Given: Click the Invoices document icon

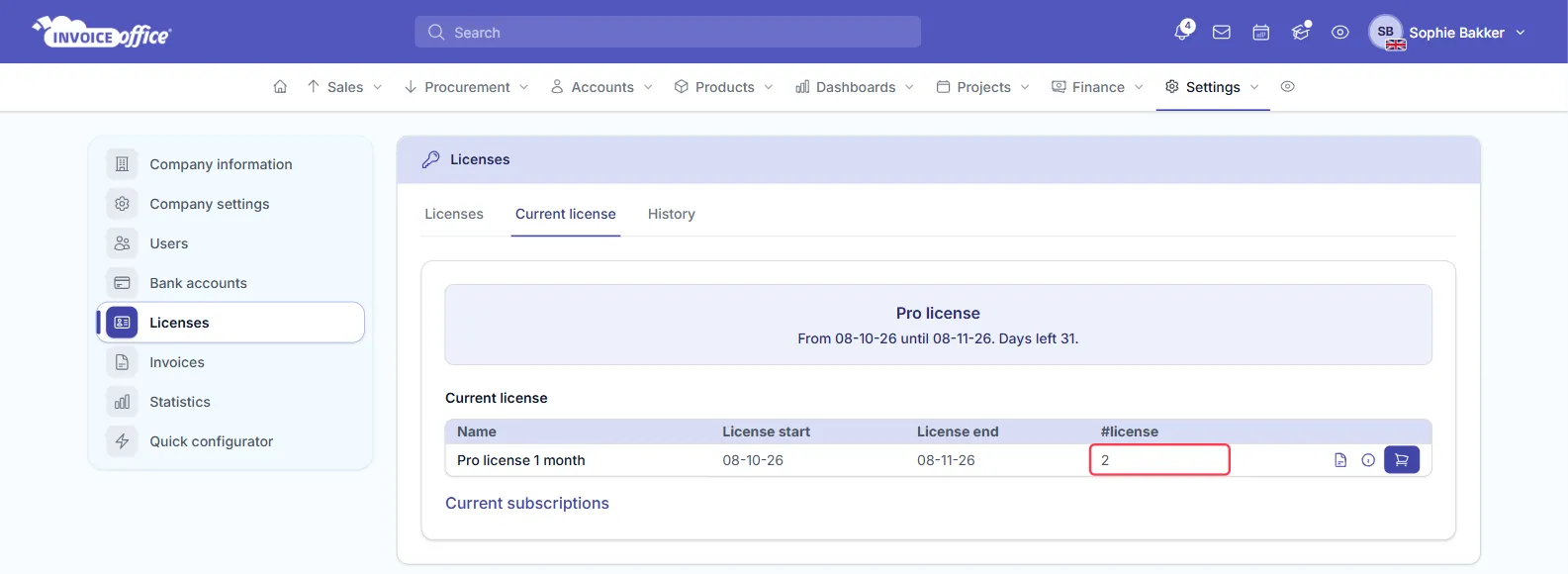Looking at the screenshot, I should click(123, 362).
